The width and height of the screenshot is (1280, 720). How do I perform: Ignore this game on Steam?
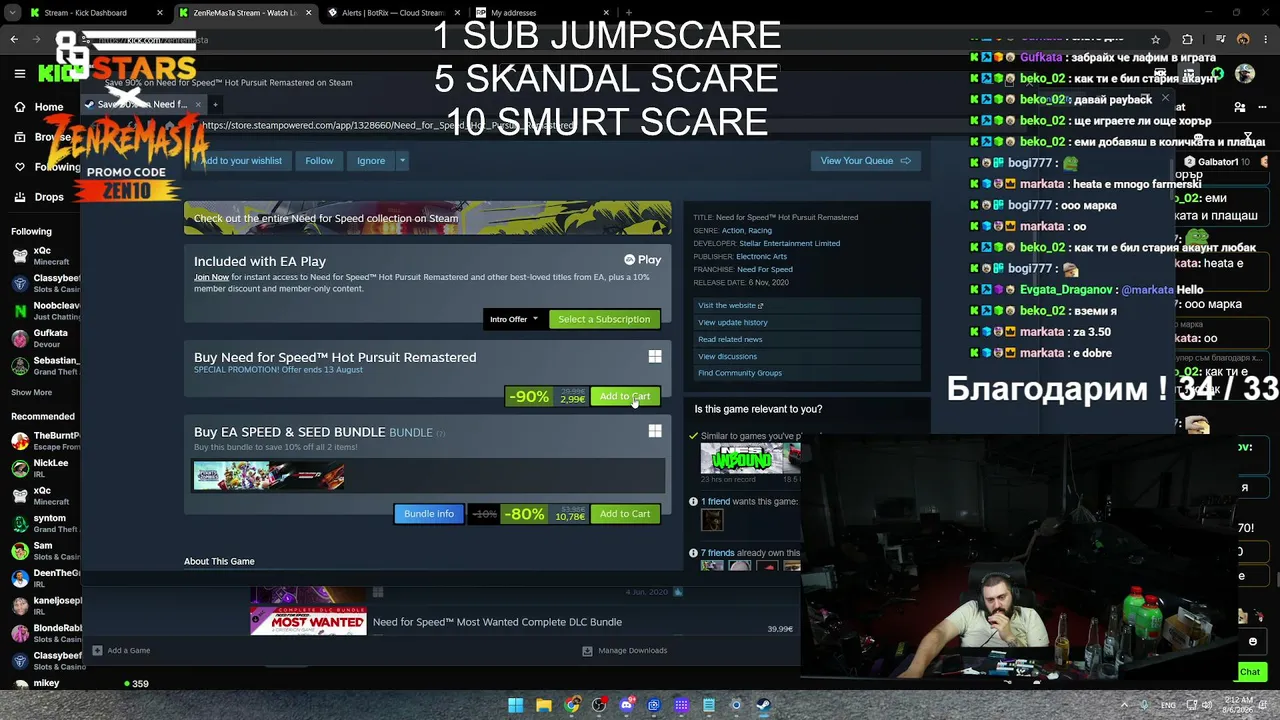point(371,161)
